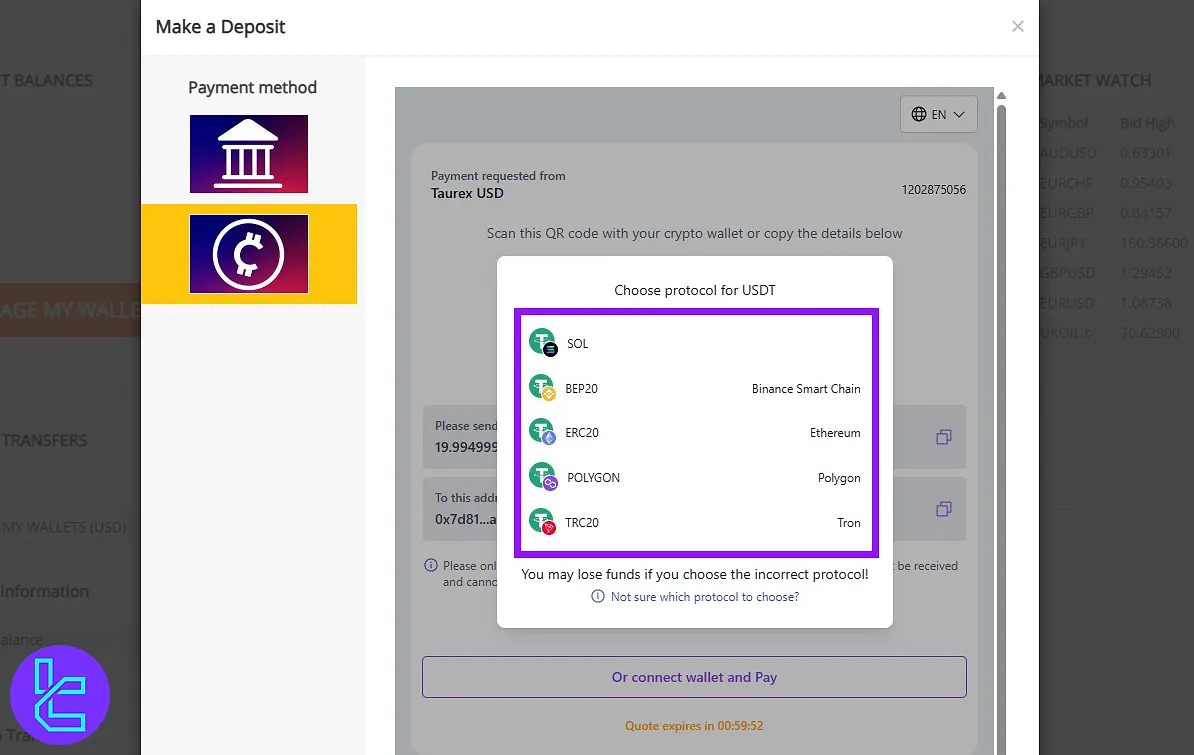1194x755 pixels.
Task: Click the 'Choose protocol for USDT' heading
Action: coord(694,290)
